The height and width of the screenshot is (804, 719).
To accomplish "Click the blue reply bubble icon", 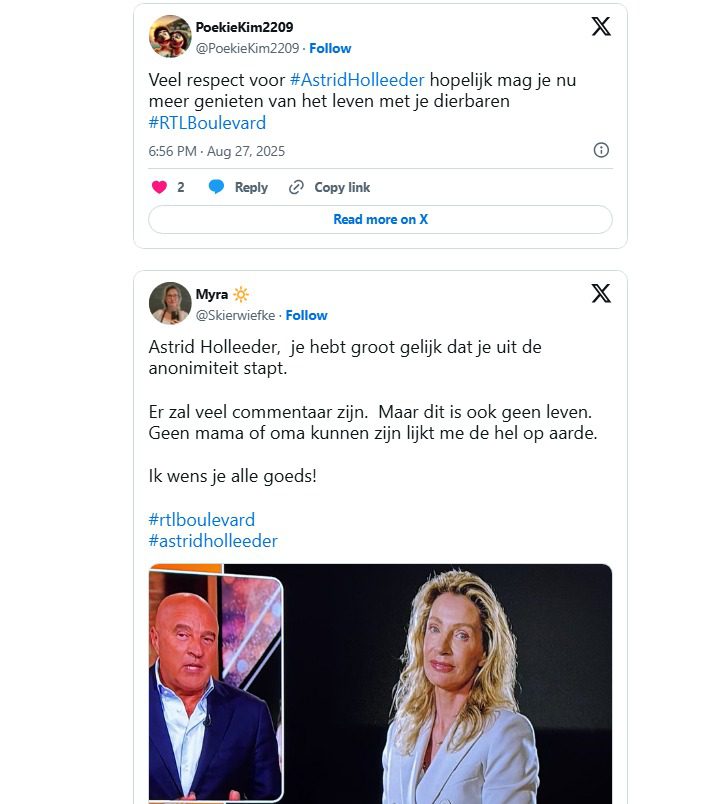I will point(216,187).
